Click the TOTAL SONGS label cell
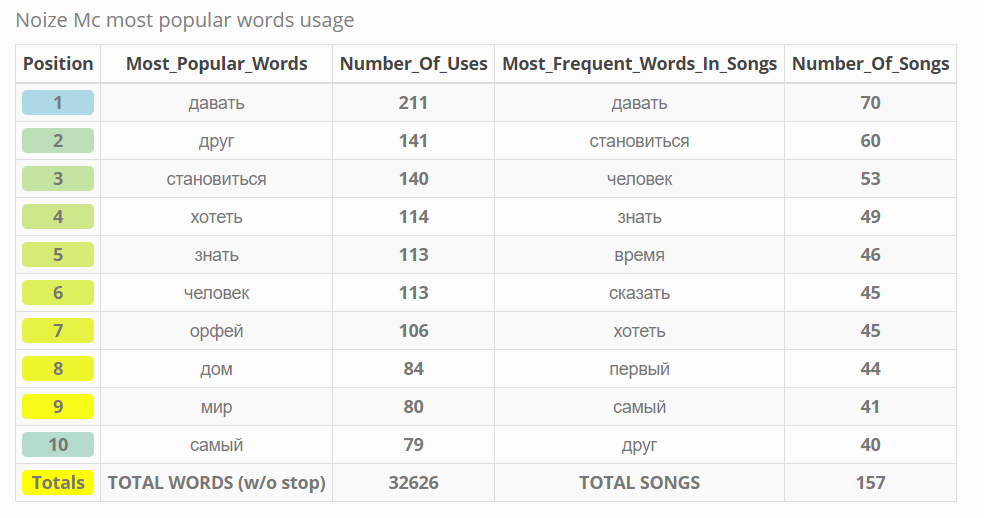The height and width of the screenshot is (518, 984). [x=639, y=483]
